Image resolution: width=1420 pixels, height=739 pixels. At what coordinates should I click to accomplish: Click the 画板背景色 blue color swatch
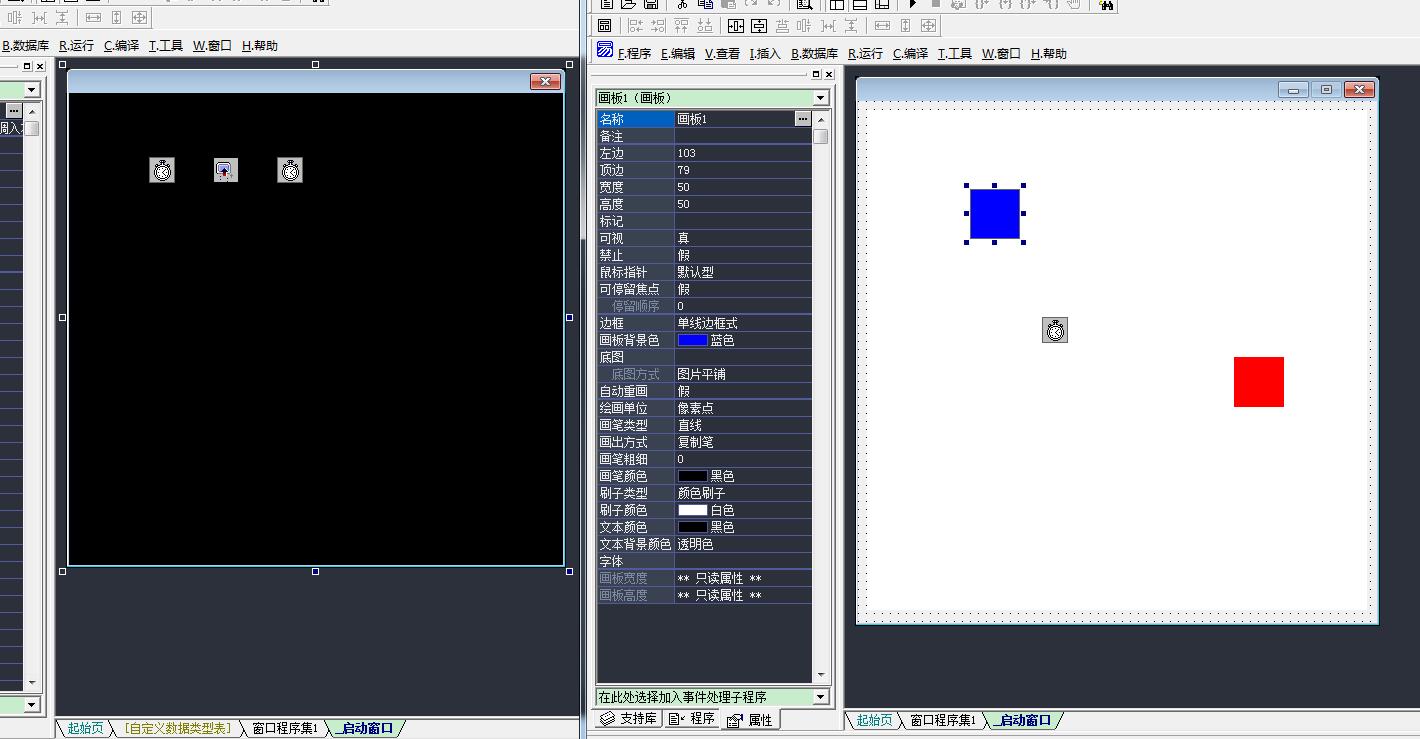click(x=692, y=340)
